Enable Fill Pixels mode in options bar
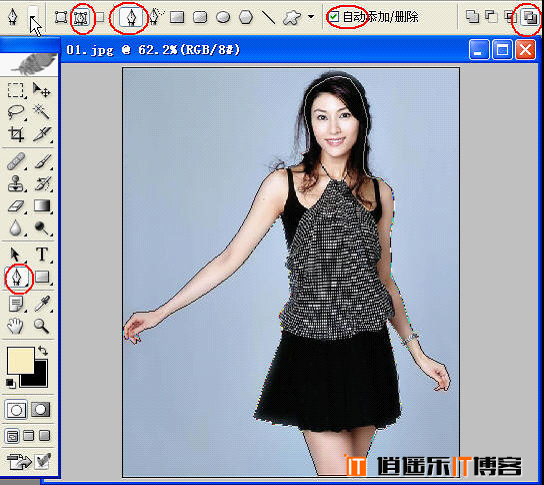This screenshot has width=544, height=485. point(100,17)
